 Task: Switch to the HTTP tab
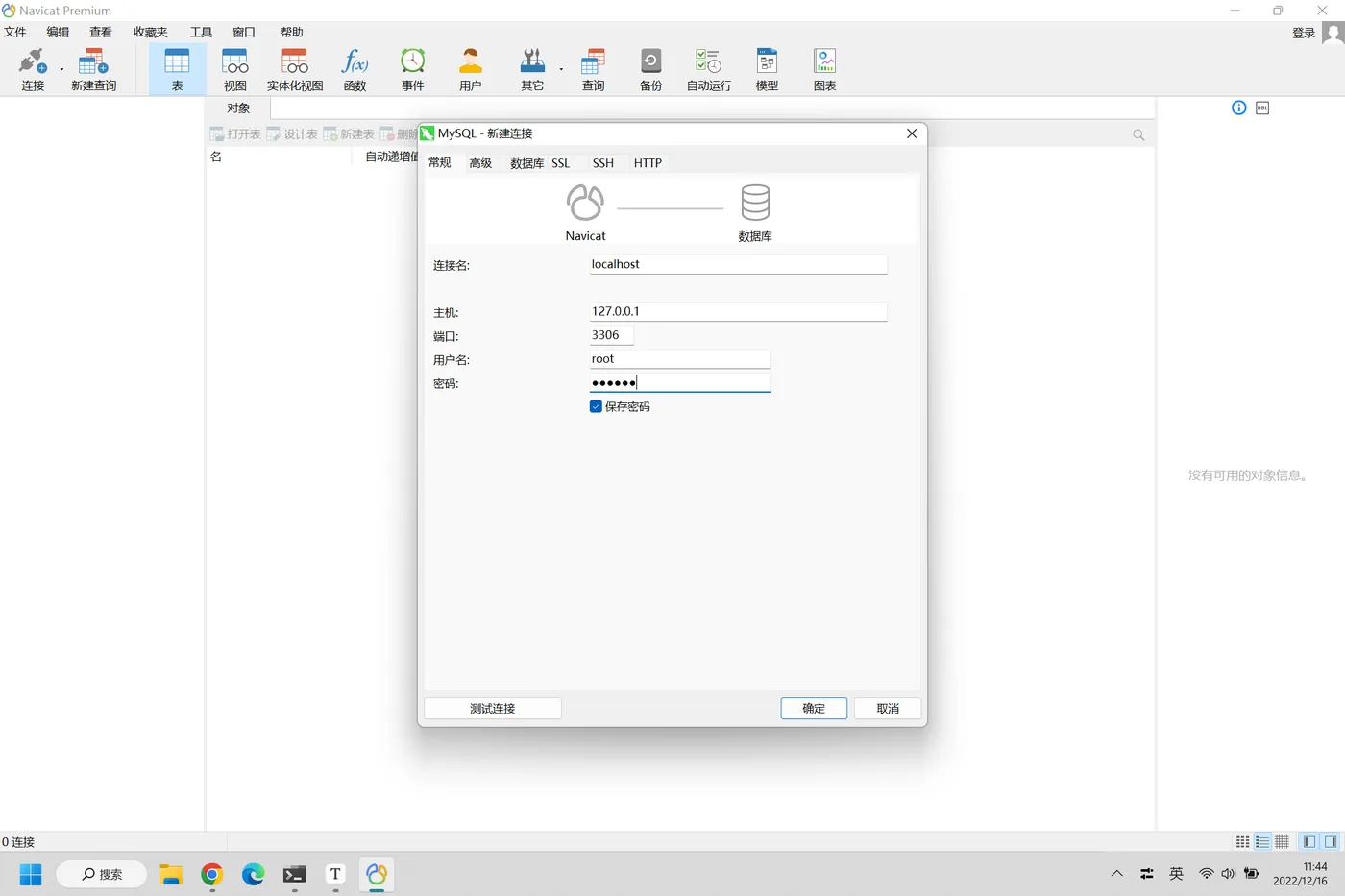coord(648,163)
